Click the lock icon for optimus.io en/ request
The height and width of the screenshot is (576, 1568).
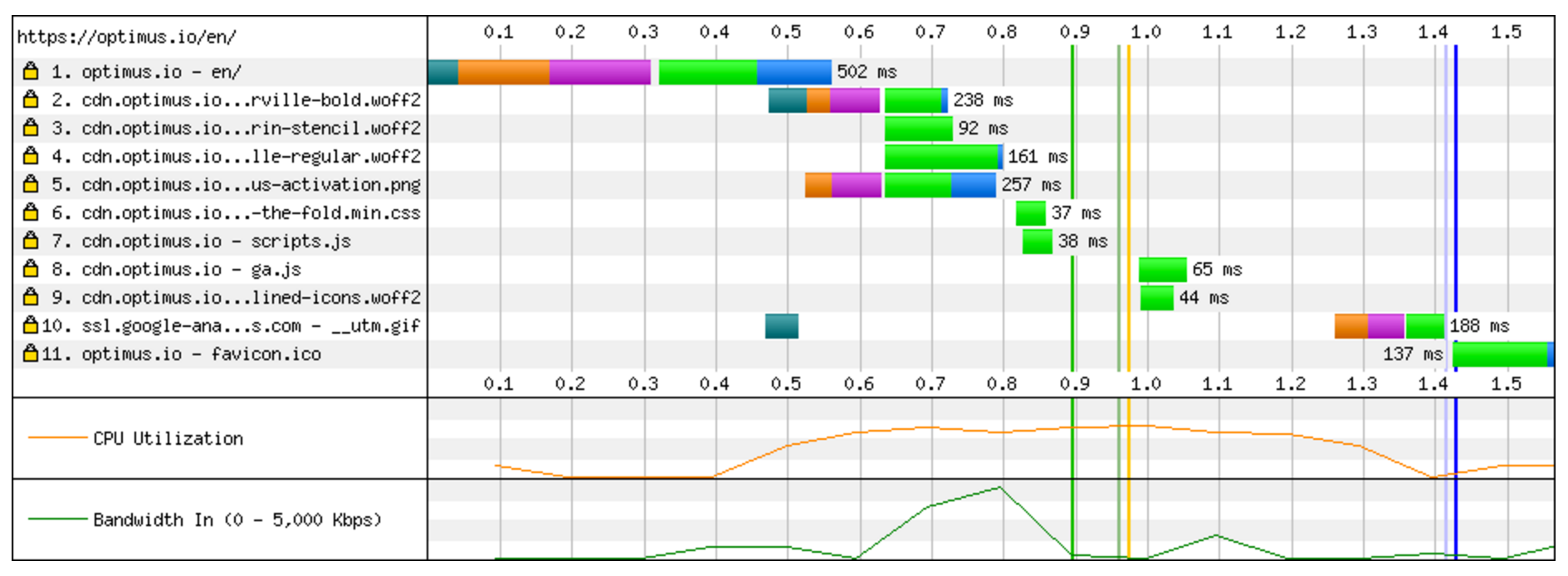click(31, 71)
